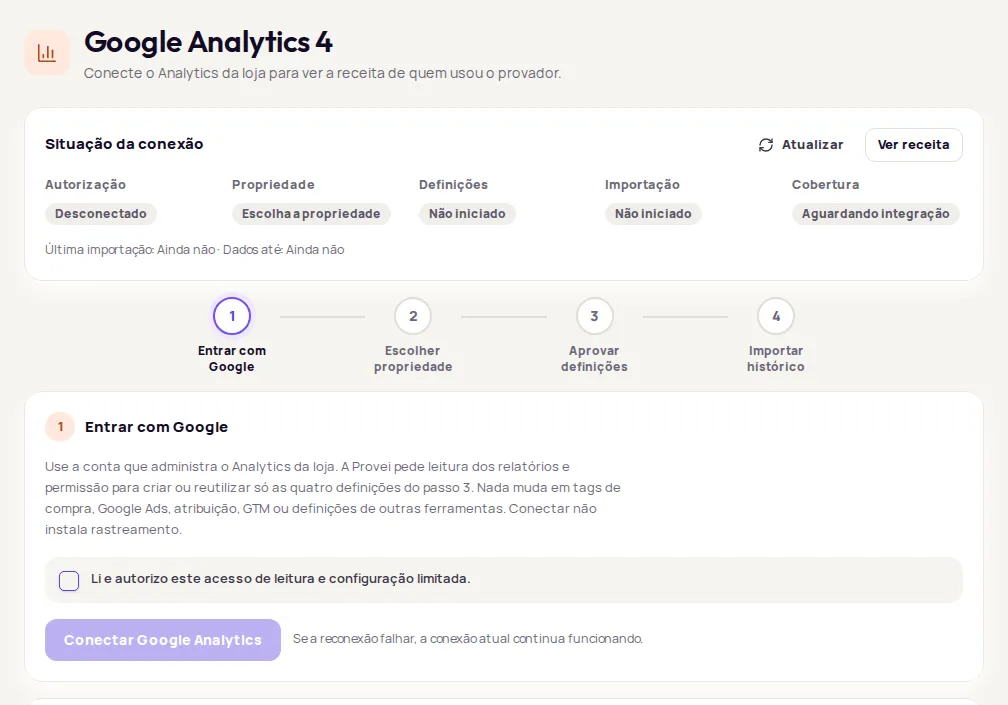Click the 'Cobertura' column label
The image size is (1008, 705).
coord(825,184)
